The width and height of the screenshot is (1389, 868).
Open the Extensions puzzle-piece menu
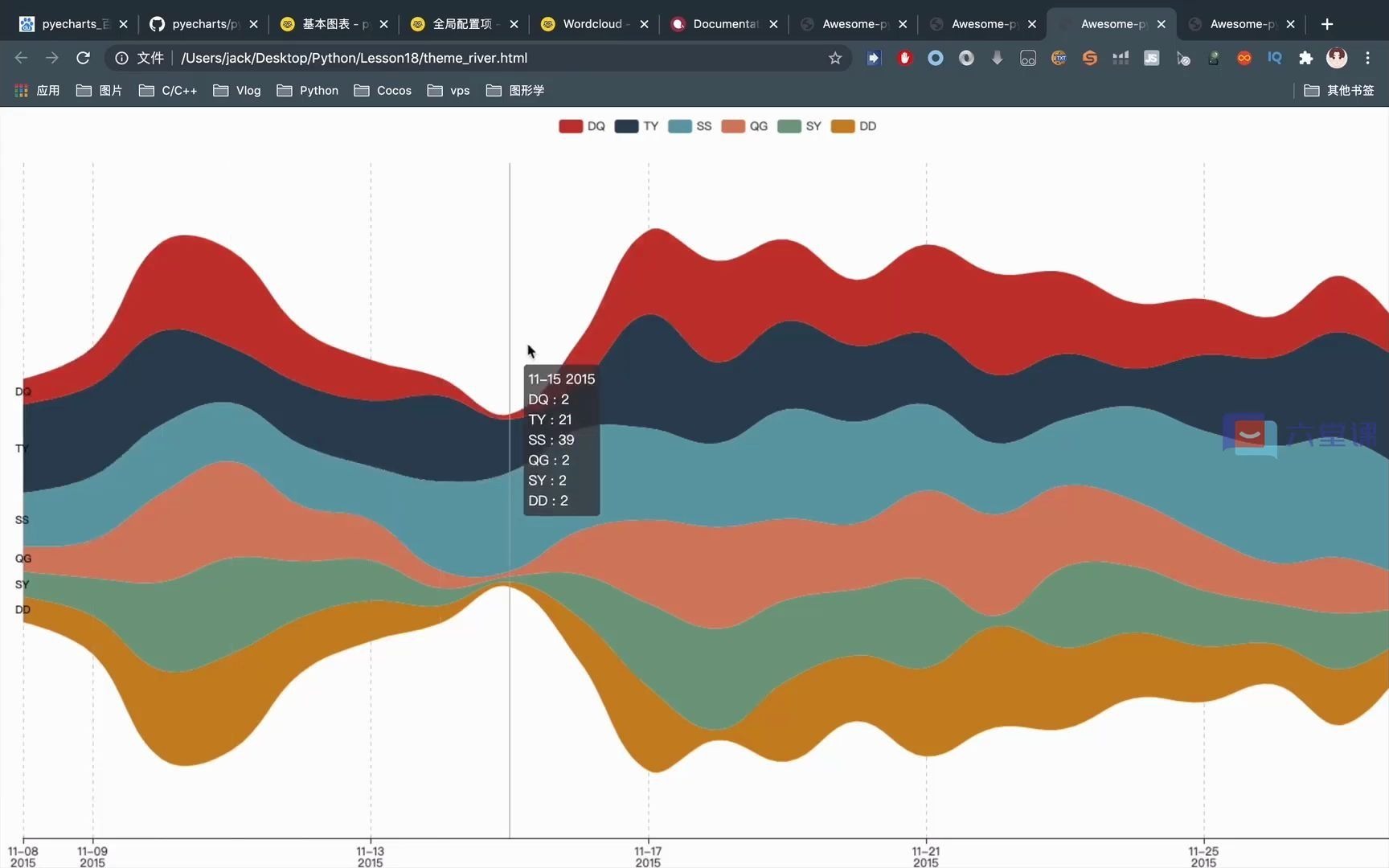(x=1306, y=58)
